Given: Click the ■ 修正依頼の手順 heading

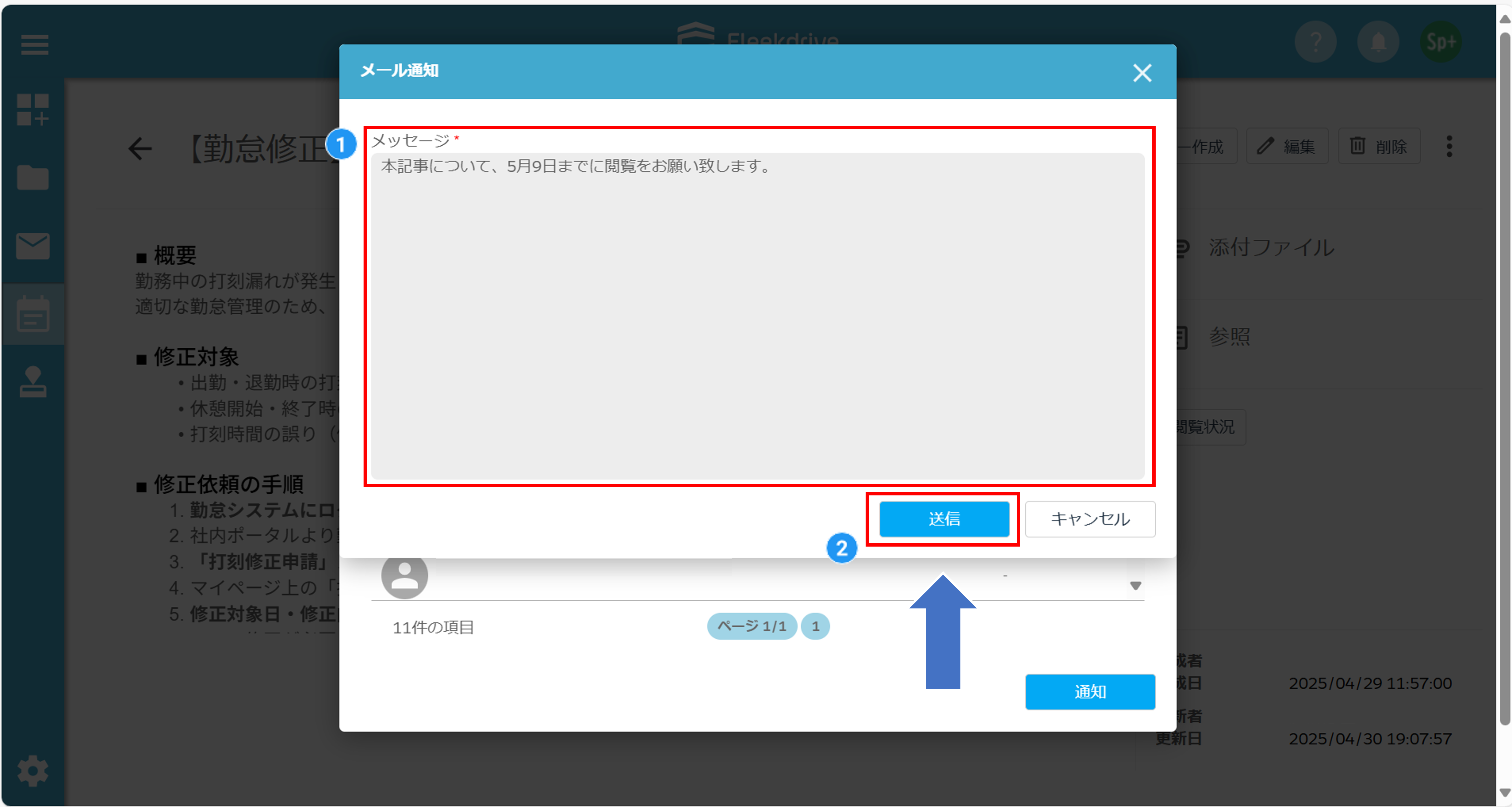Looking at the screenshot, I should (x=220, y=485).
